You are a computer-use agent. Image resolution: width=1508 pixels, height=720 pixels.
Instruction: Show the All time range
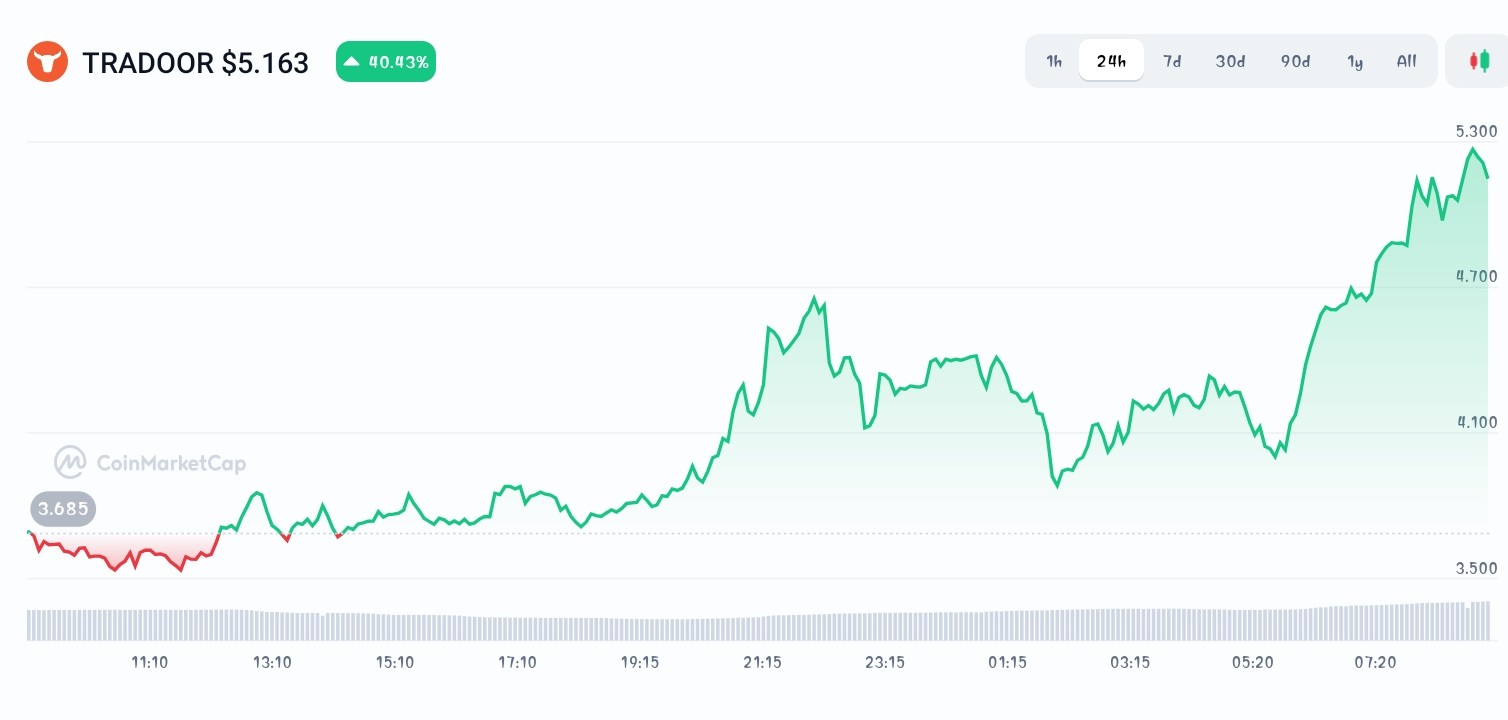[x=1406, y=61]
